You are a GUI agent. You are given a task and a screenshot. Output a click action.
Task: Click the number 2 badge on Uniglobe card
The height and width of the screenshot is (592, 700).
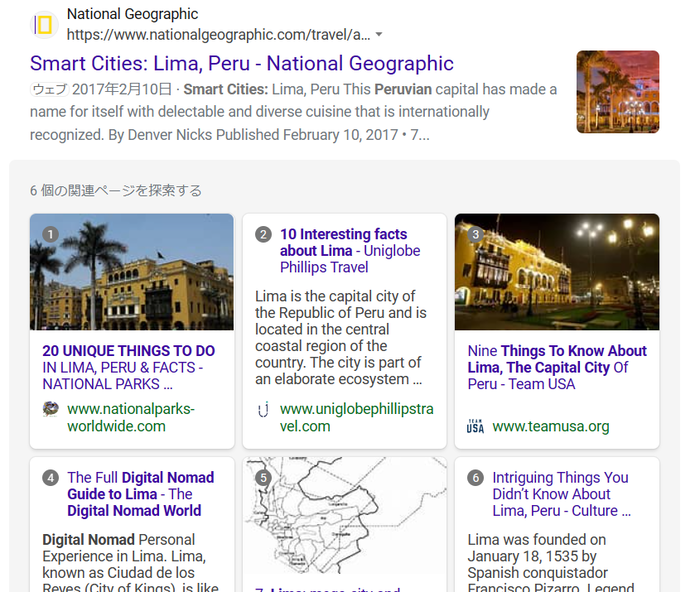click(263, 234)
